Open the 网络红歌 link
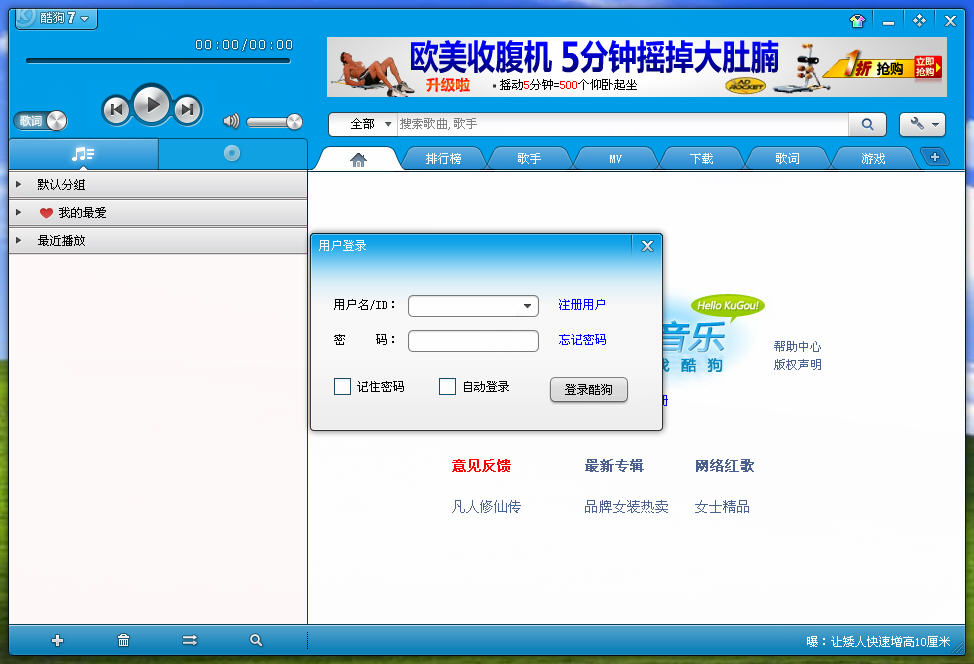The width and height of the screenshot is (974, 664). tap(724, 466)
